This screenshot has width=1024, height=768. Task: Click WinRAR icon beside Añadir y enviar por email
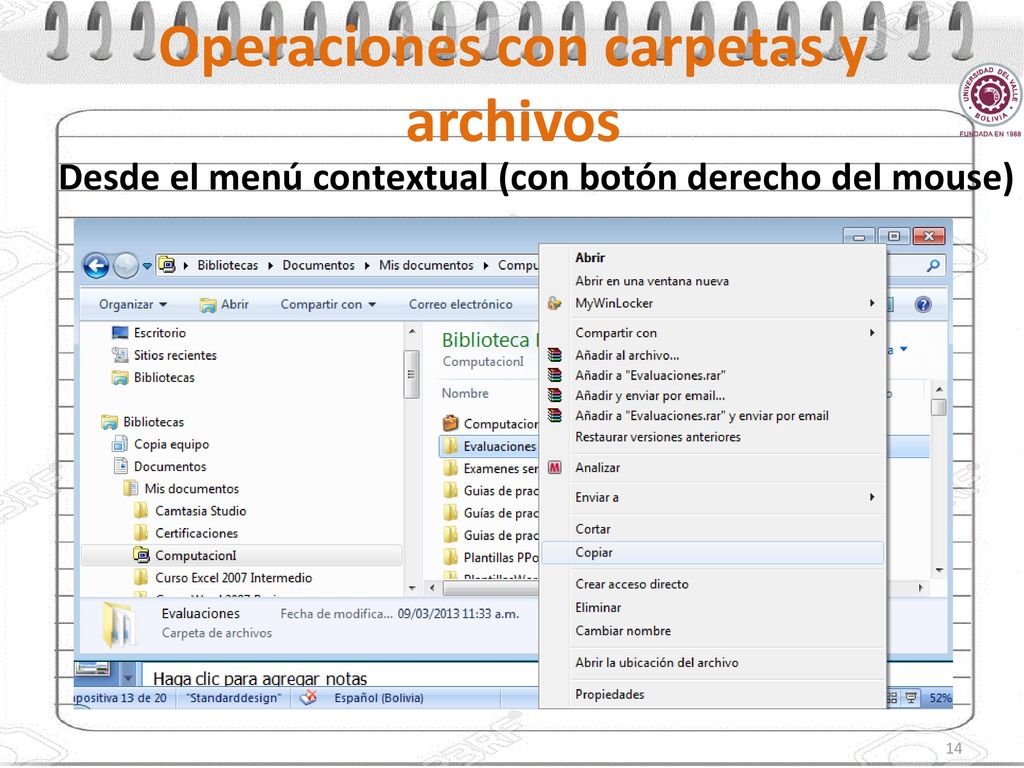(554, 395)
